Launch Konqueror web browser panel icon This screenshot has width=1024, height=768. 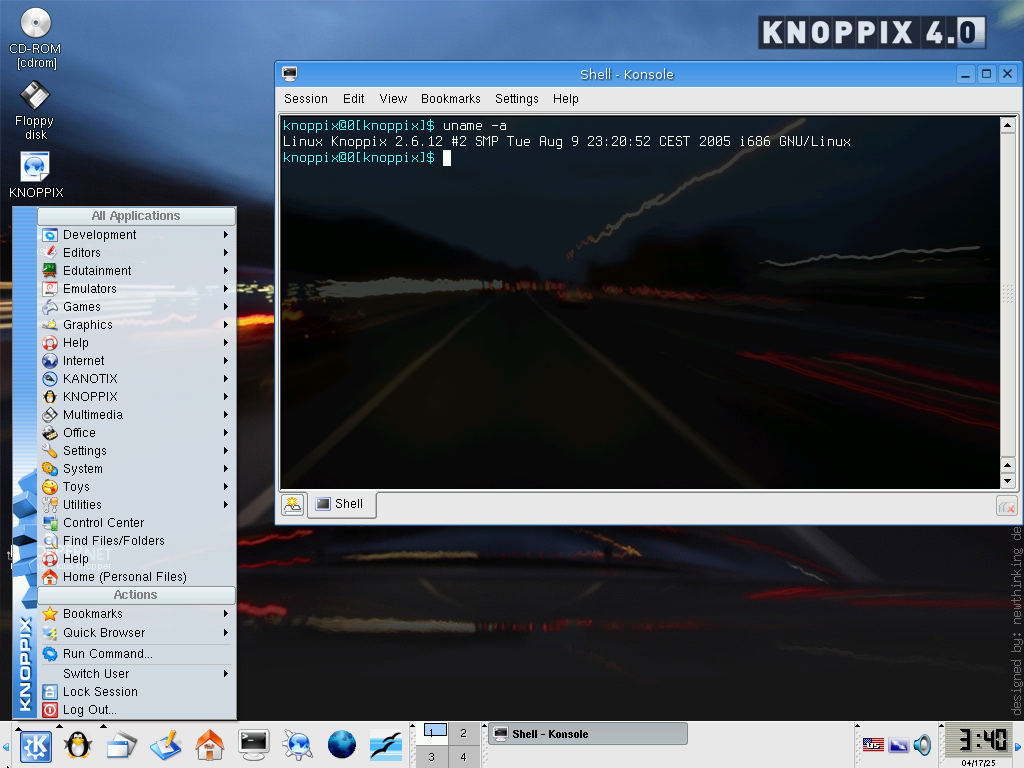[298, 745]
